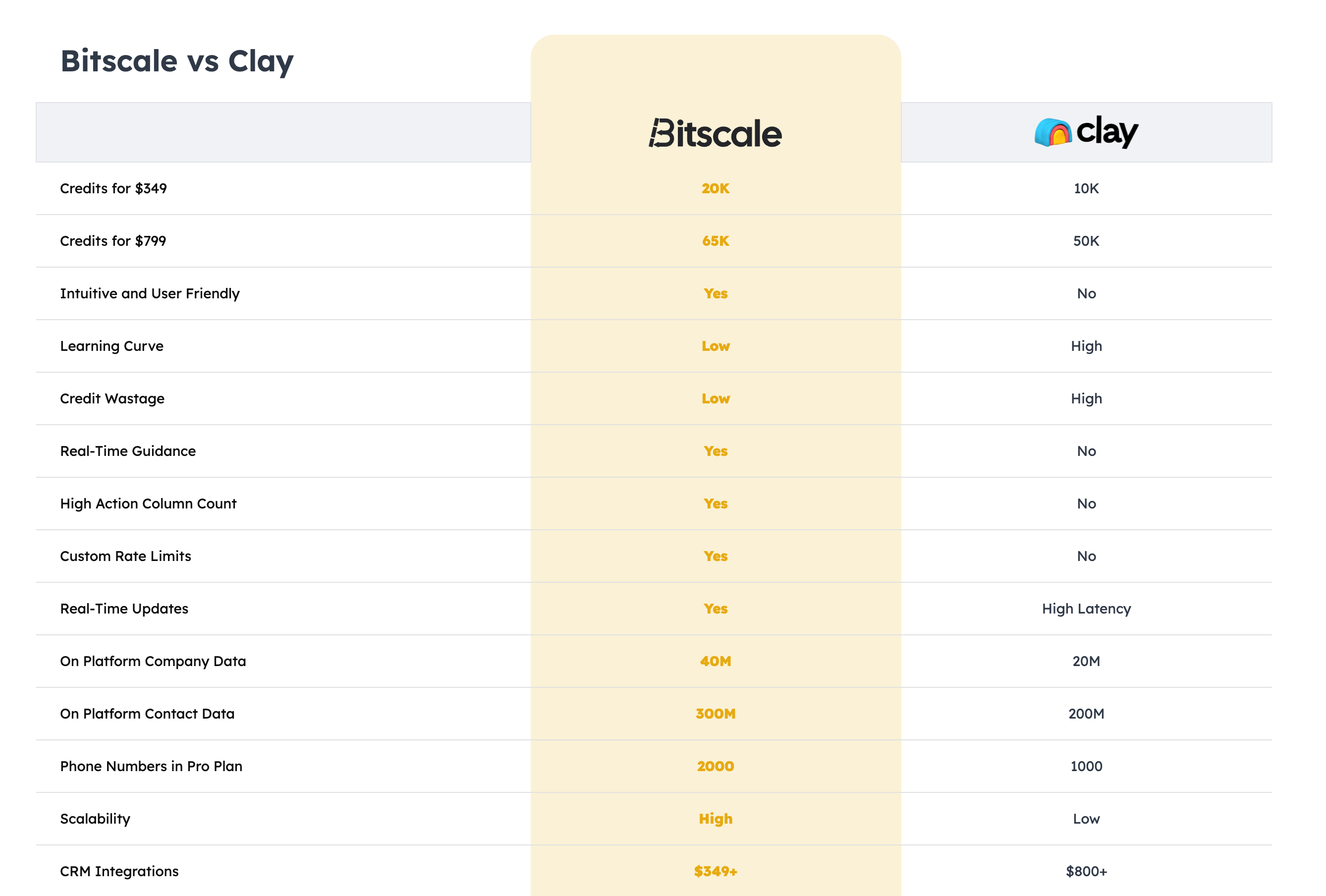The height and width of the screenshot is (896, 1326).
Task: Click Clay's $800+ CRM Integrations value
Action: coord(1085,871)
